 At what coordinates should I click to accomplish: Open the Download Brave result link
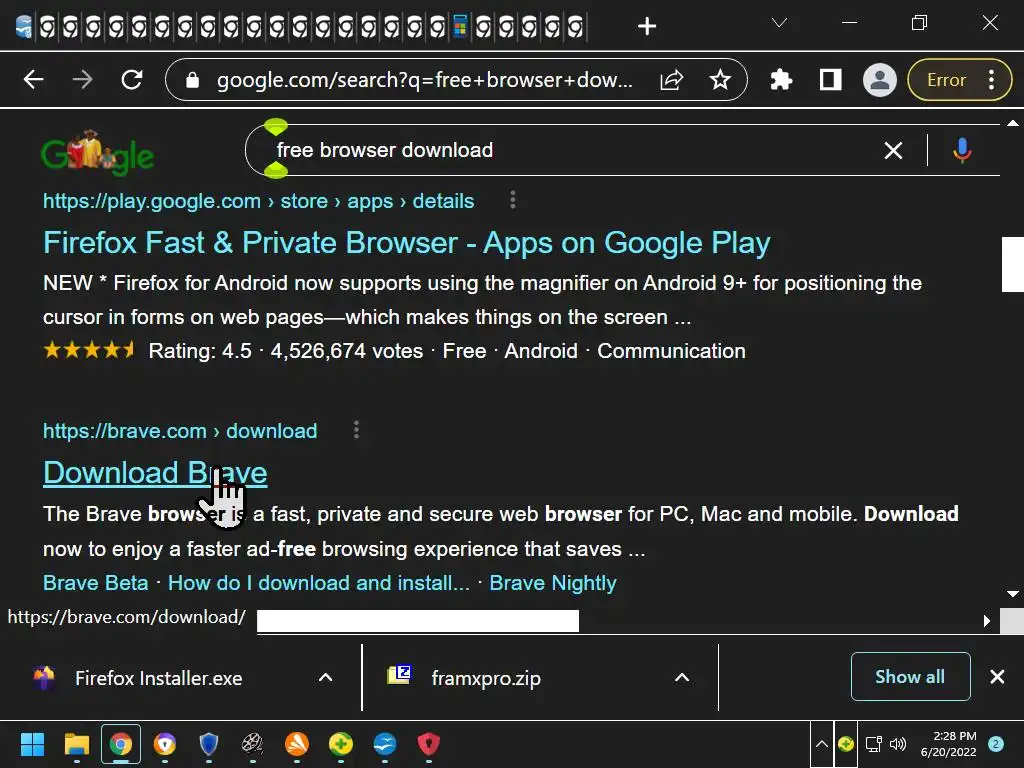click(x=155, y=473)
